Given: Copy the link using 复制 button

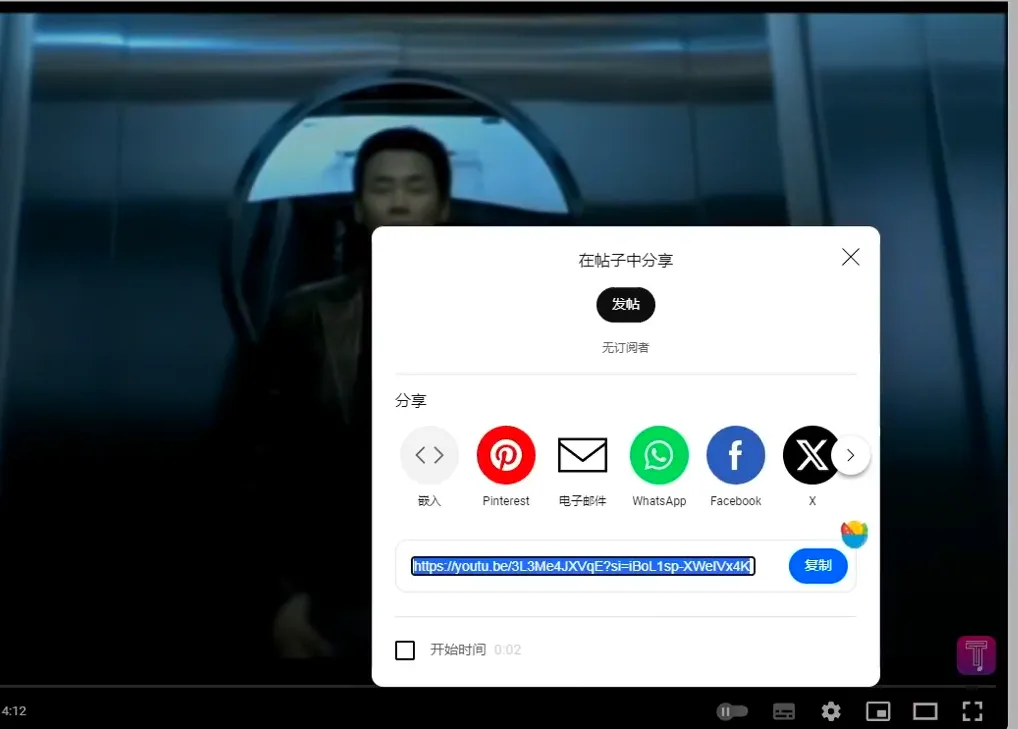Looking at the screenshot, I should coord(818,566).
